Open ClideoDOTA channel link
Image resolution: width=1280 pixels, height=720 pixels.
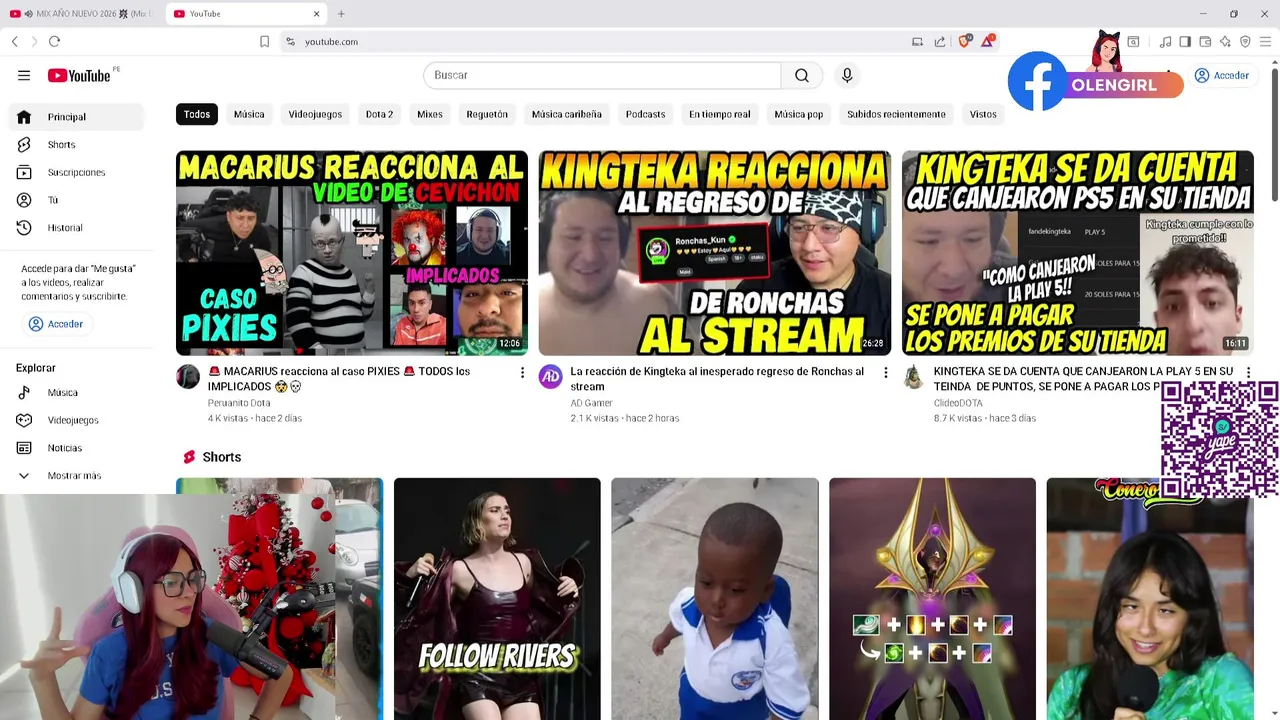[958, 403]
